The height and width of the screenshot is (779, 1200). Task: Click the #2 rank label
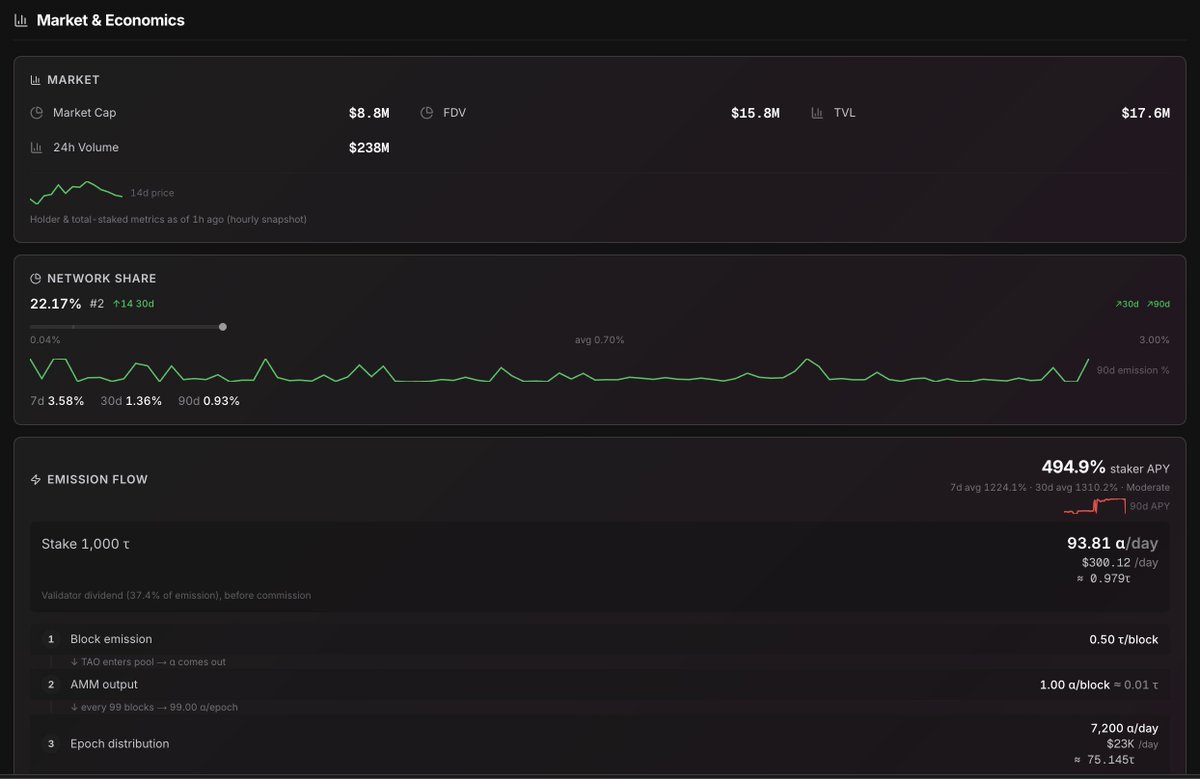point(97,304)
